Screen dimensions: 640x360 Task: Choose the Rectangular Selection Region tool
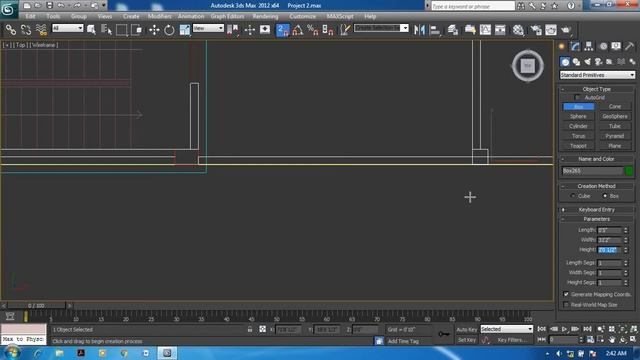(x=121, y=30)
